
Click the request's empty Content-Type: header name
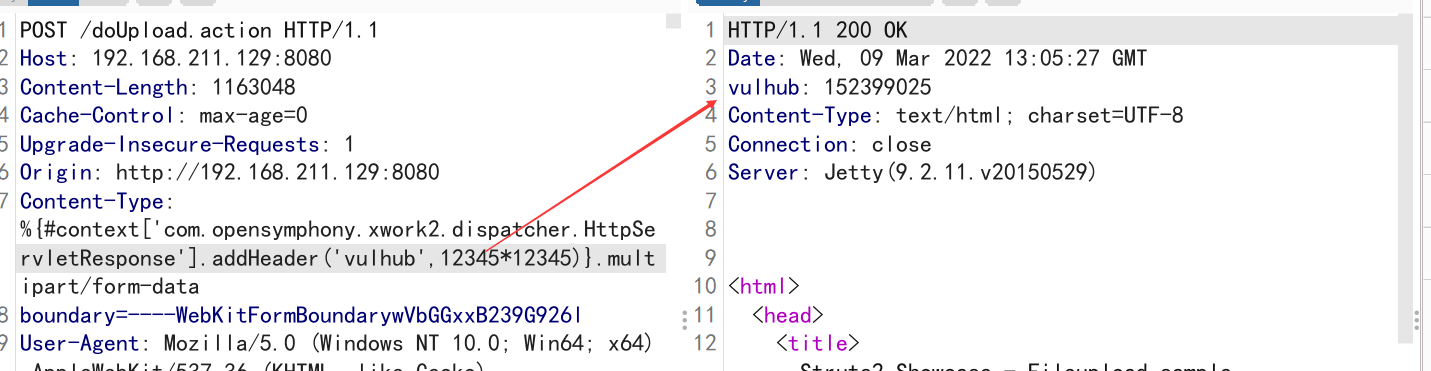pos(97,202)
